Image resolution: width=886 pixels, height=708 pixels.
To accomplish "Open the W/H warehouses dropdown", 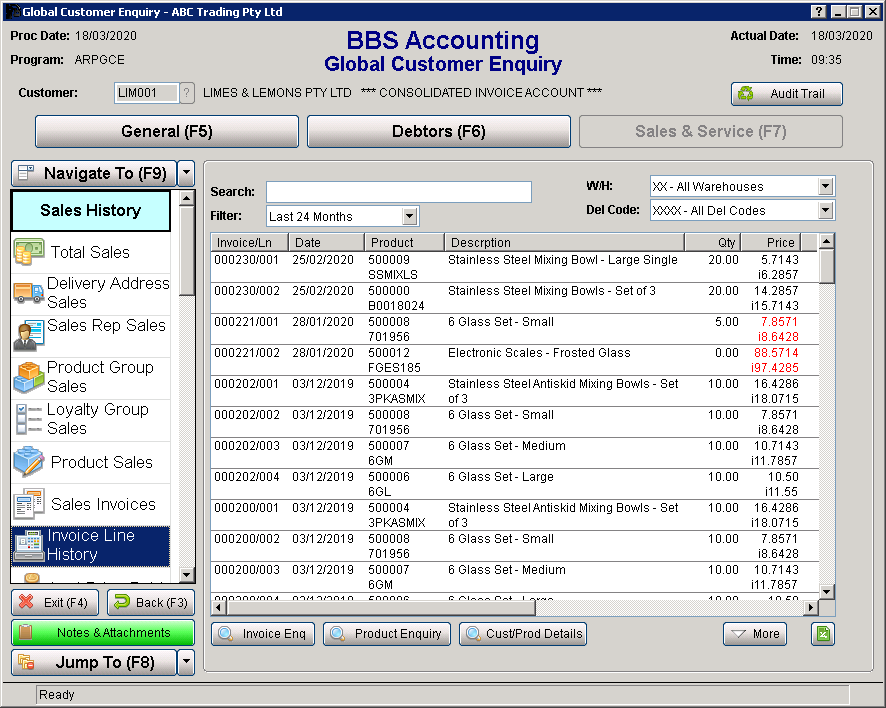I will 822,186.
